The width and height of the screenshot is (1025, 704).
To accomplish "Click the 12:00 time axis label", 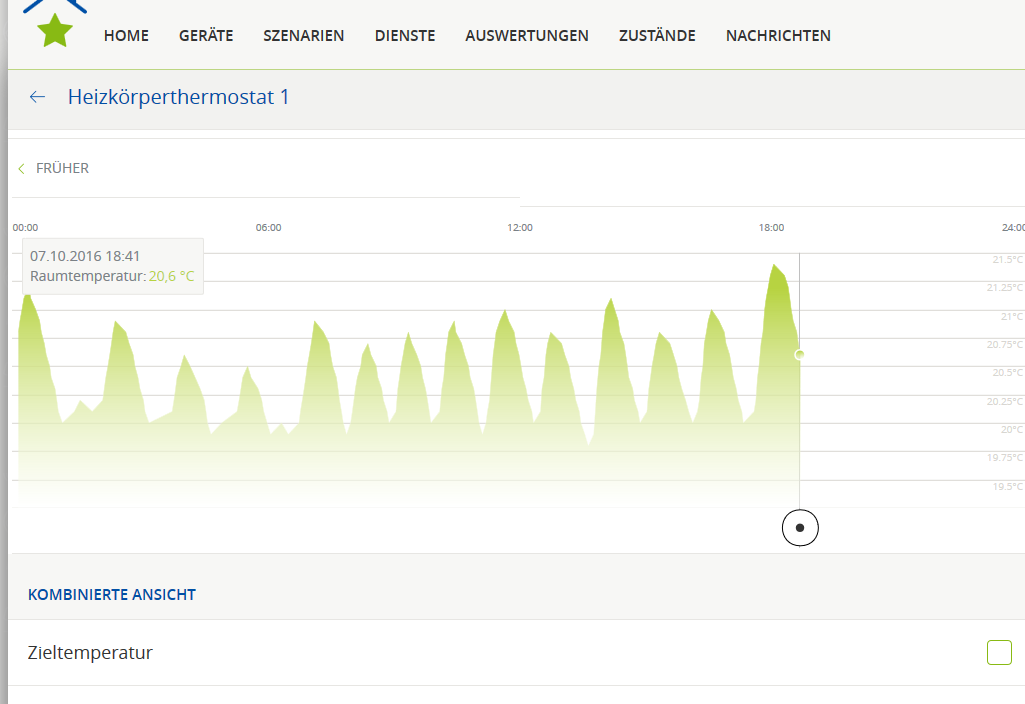I will tap(520, 228).
